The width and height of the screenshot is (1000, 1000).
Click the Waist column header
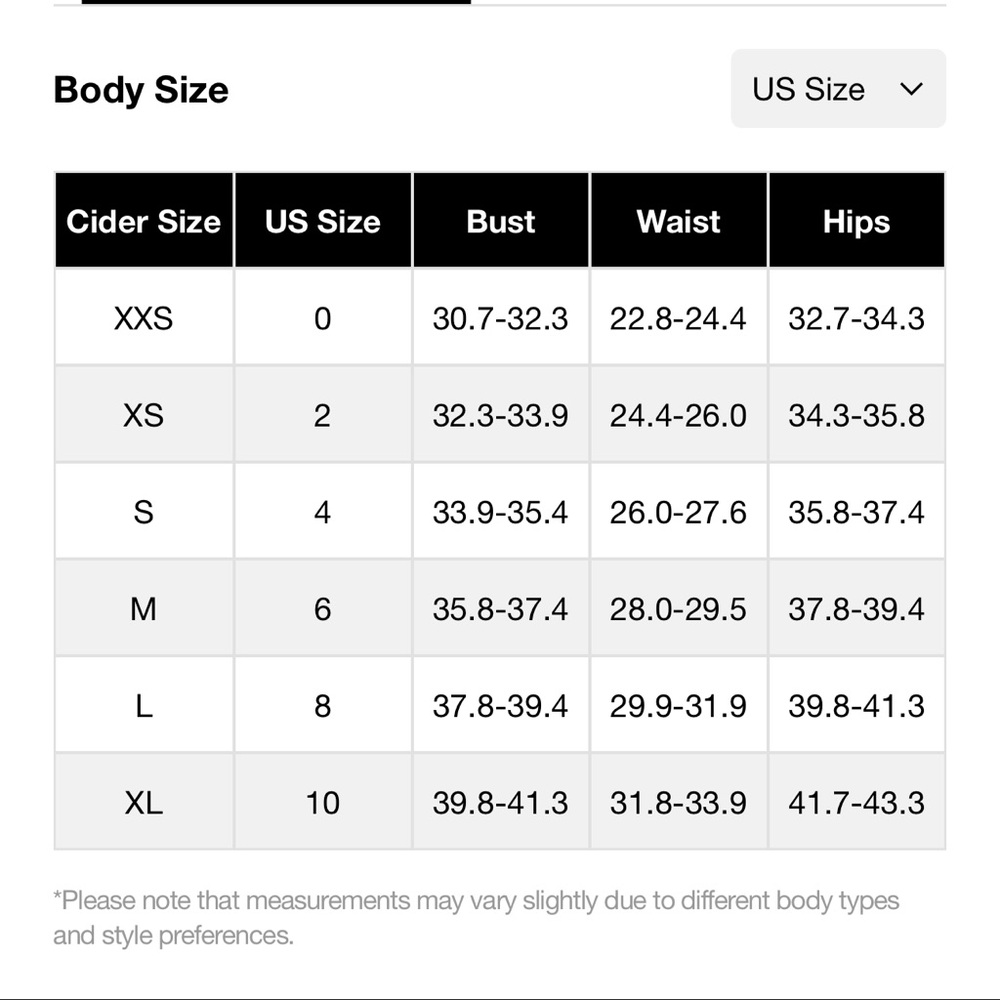coord(678,221)
